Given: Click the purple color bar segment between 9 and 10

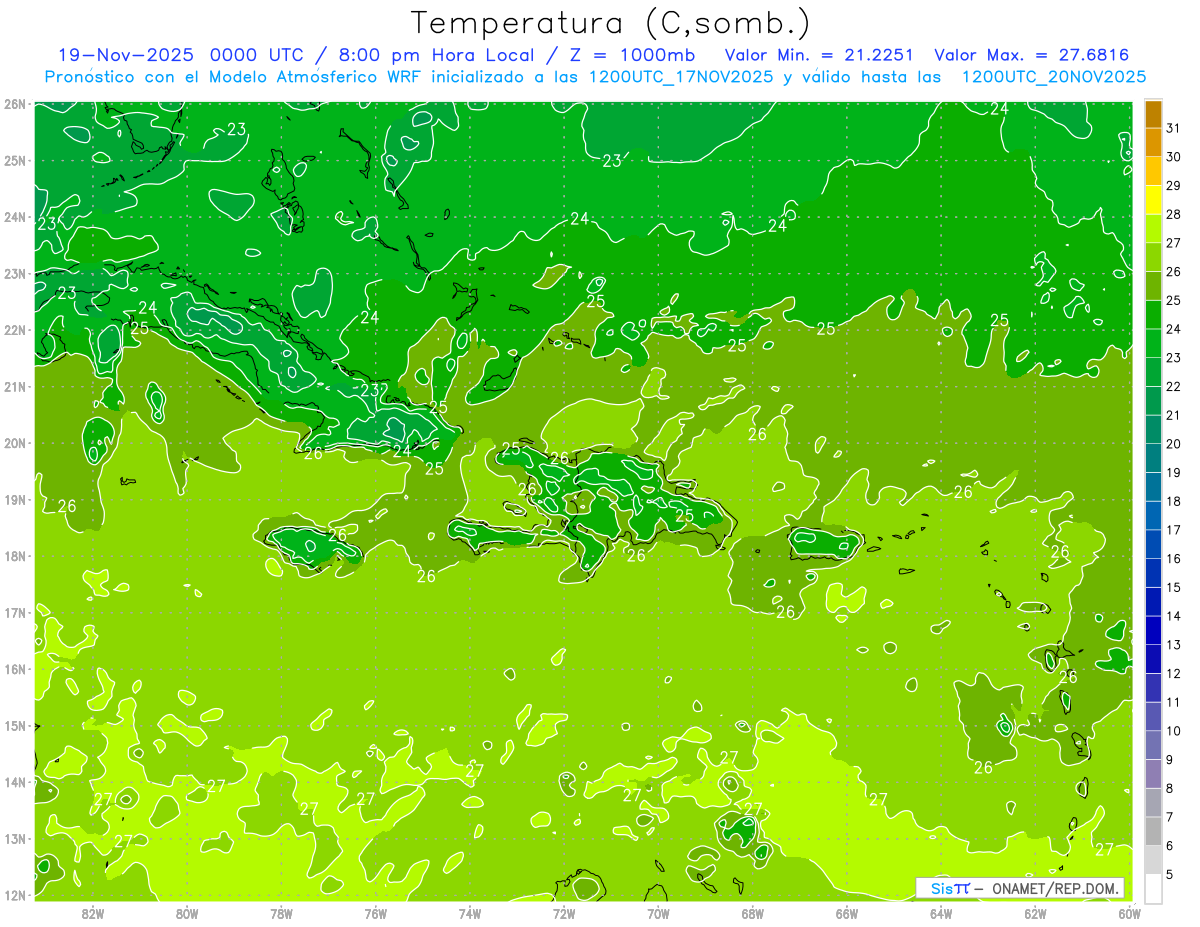Looking at the screenshot, I should (1153, 745).
